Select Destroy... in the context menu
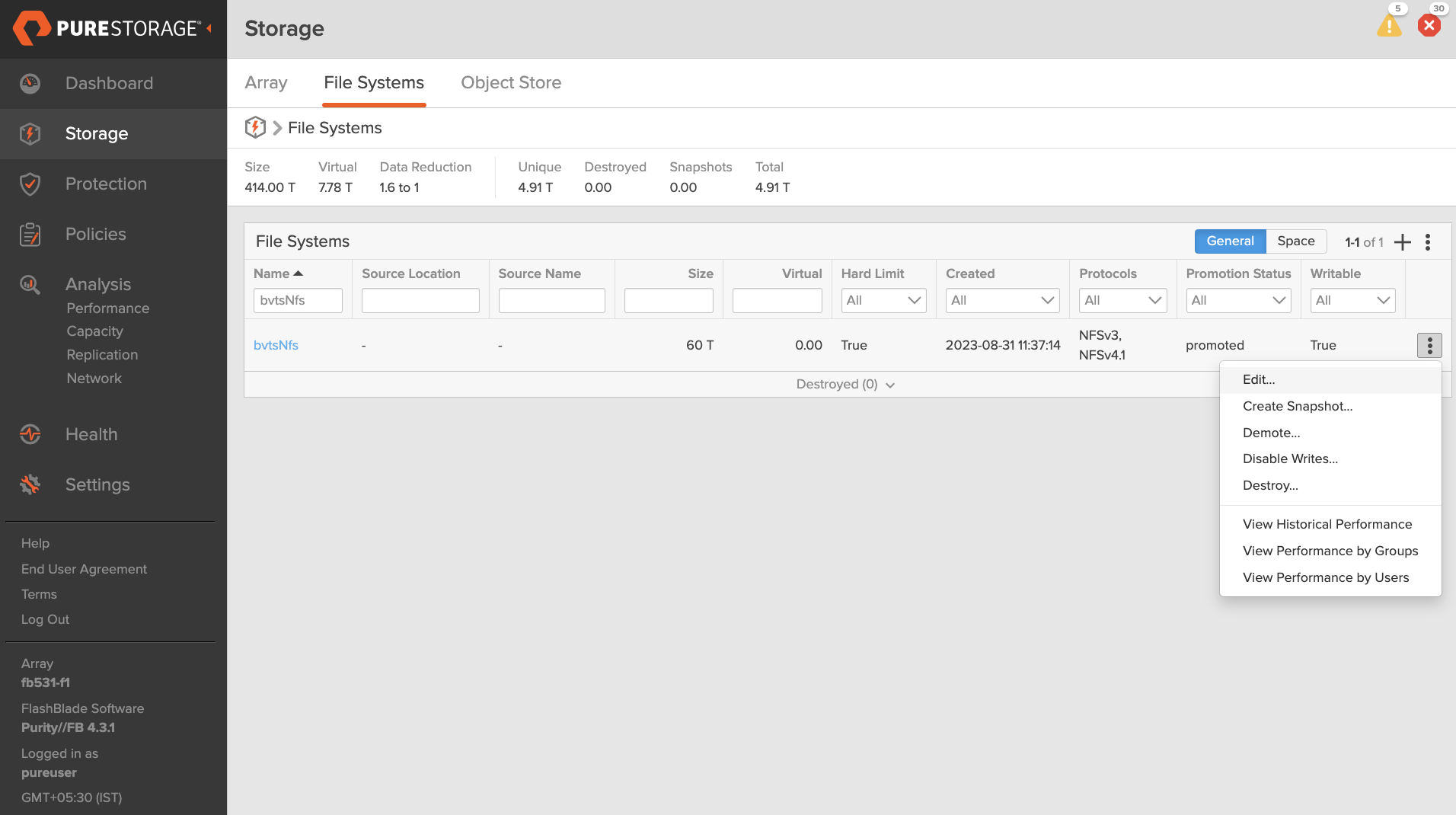 1270,485
